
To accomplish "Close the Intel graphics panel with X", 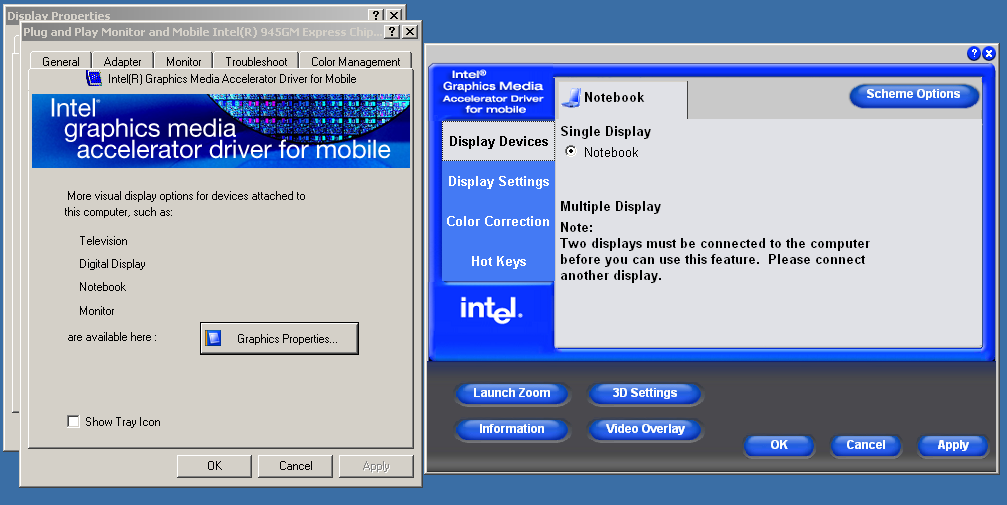I will pyautogui.click(x=989, y=53).
